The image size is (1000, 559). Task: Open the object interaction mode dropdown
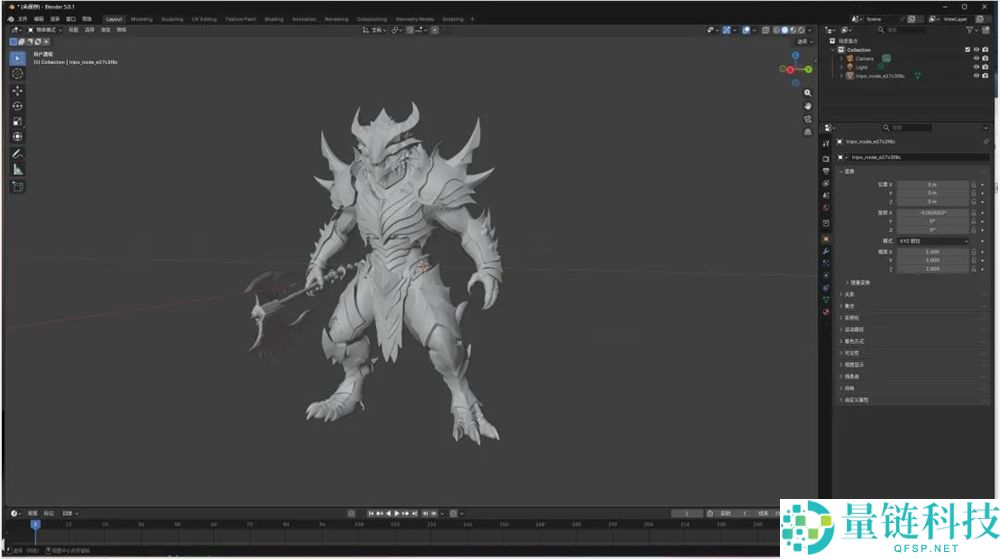pos(44,30)
